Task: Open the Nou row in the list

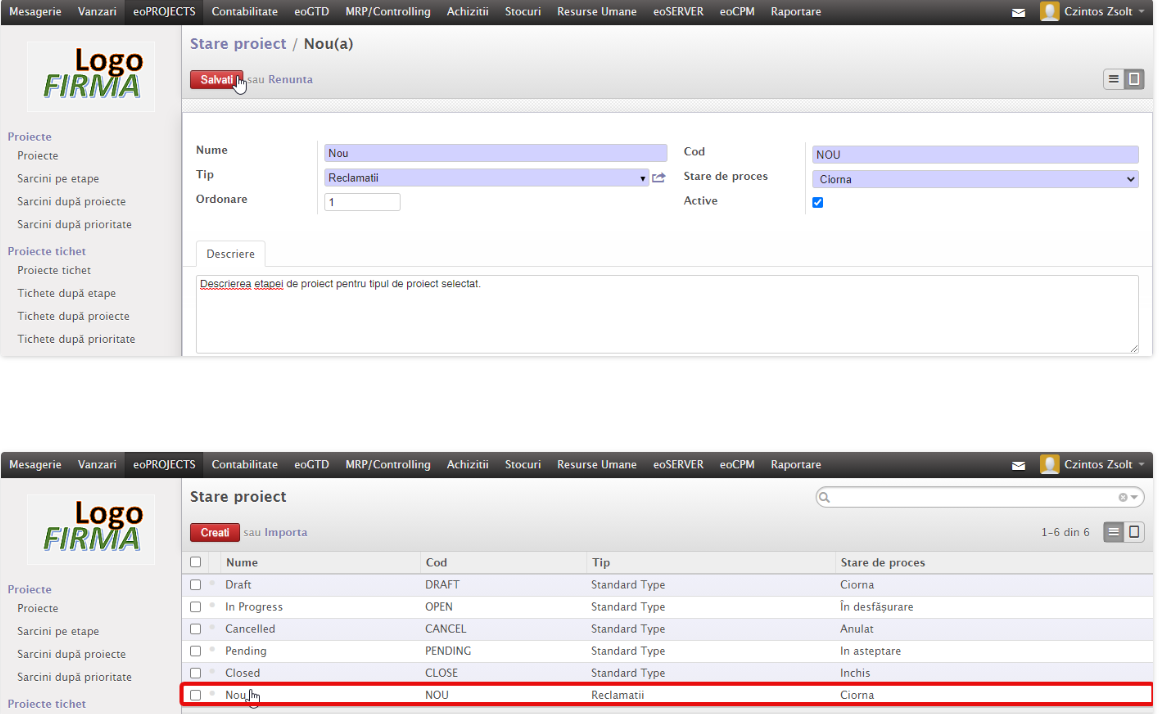Action: coord(235,695)
